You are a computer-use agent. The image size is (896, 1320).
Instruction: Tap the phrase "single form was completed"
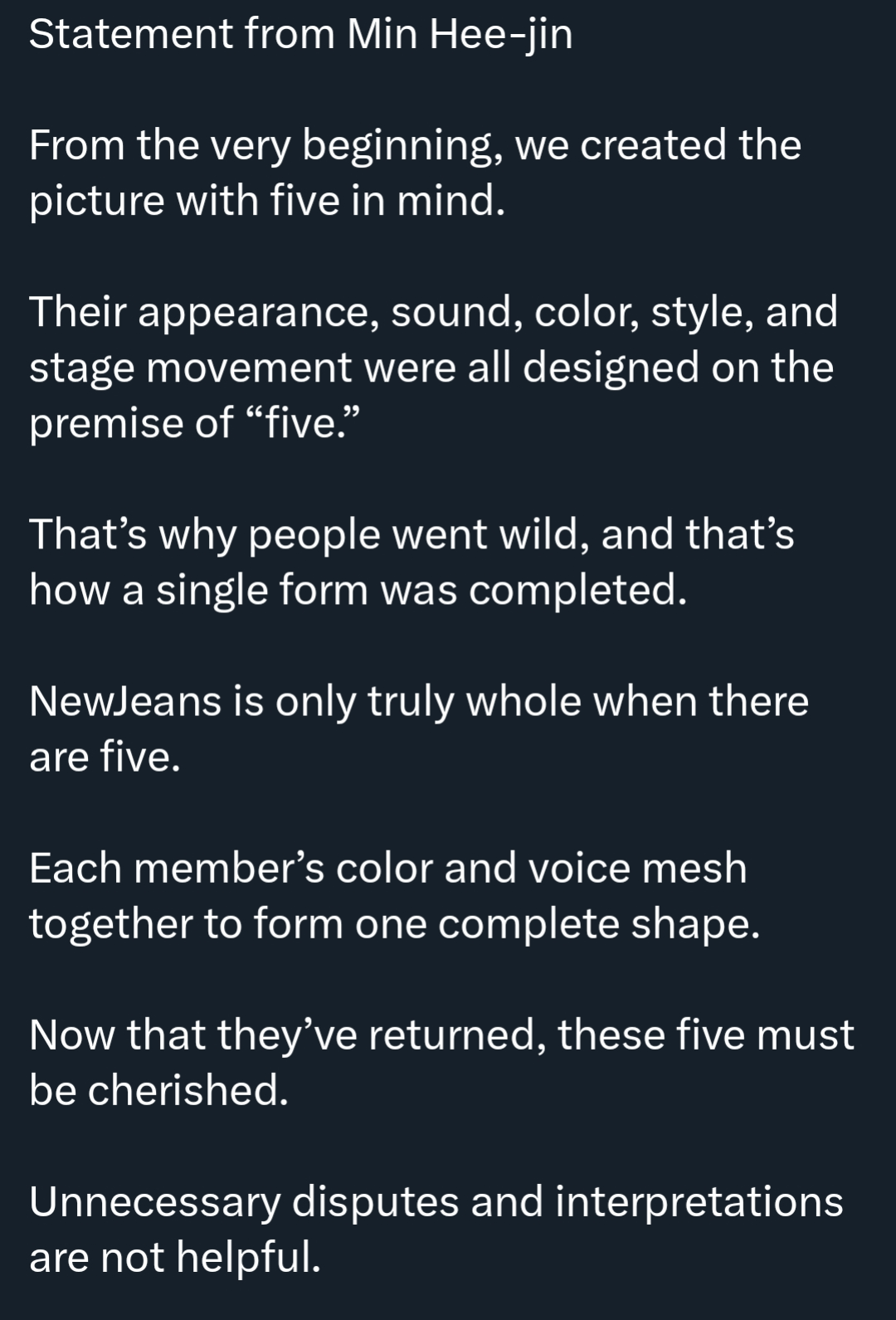[x=421, y=590]
